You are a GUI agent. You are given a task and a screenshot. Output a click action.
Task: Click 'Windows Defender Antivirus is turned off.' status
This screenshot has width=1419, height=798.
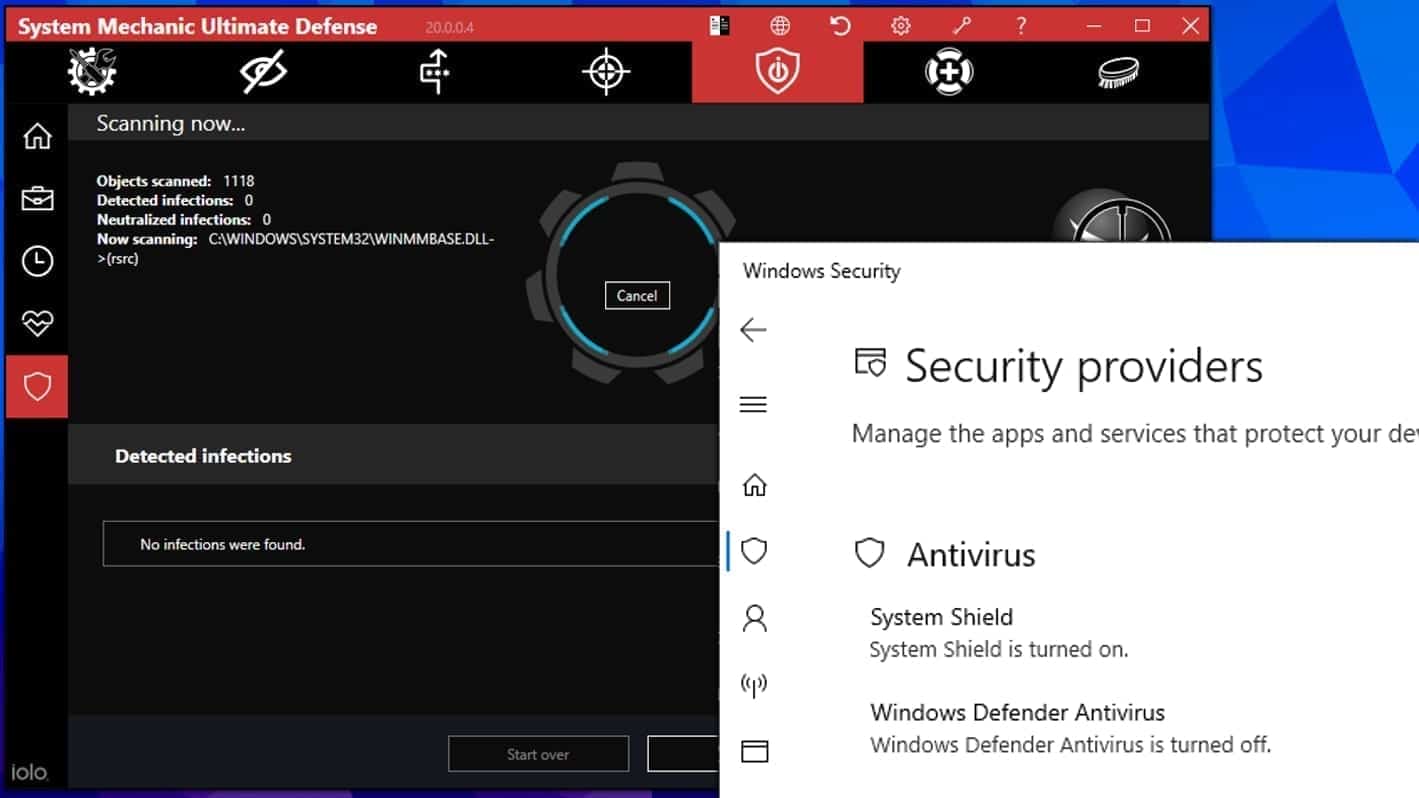(1070, 745)
